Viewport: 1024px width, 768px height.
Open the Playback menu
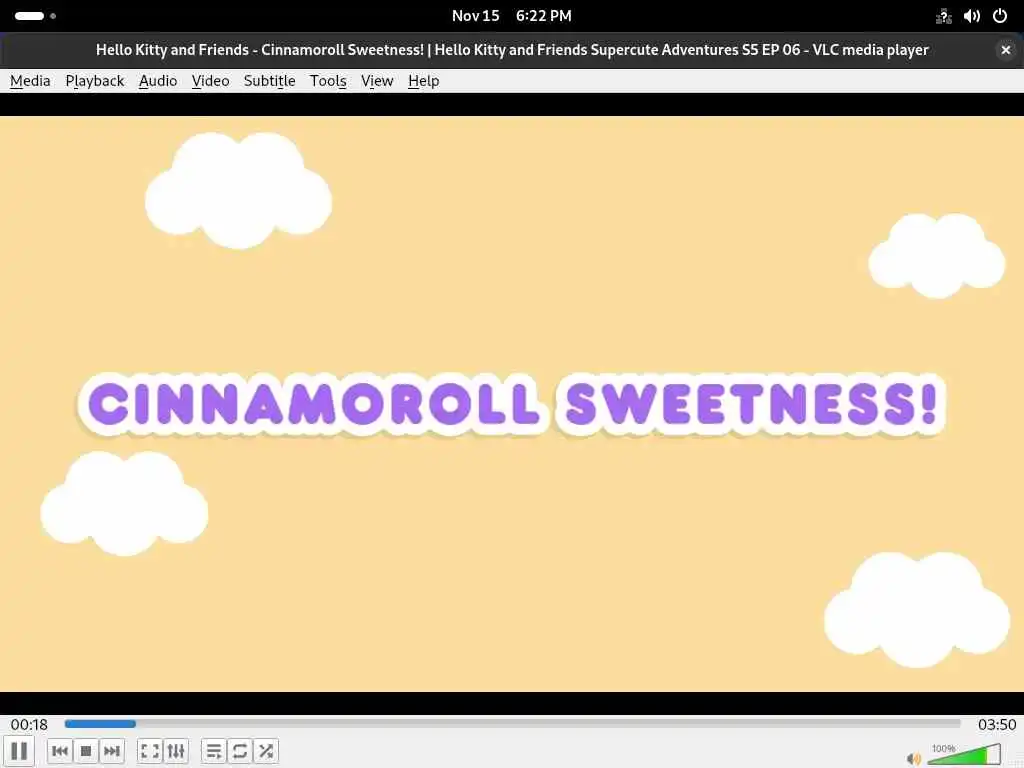pyautogui.click(x=95, y=81)
